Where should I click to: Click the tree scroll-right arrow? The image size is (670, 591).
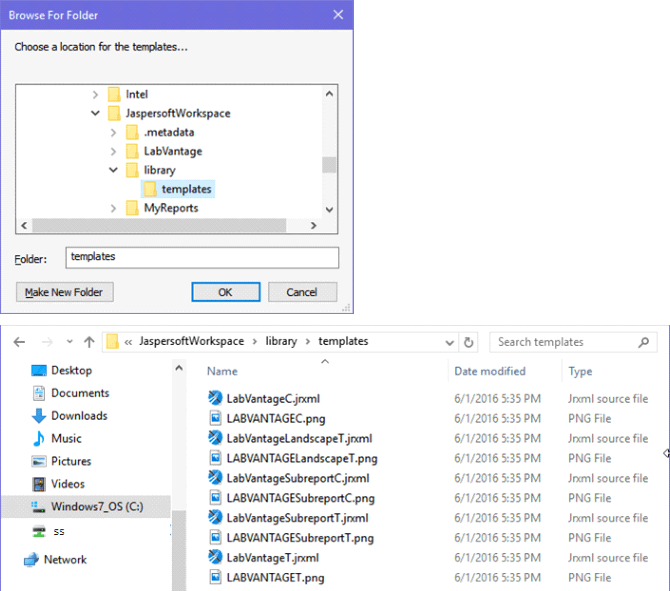314,225
